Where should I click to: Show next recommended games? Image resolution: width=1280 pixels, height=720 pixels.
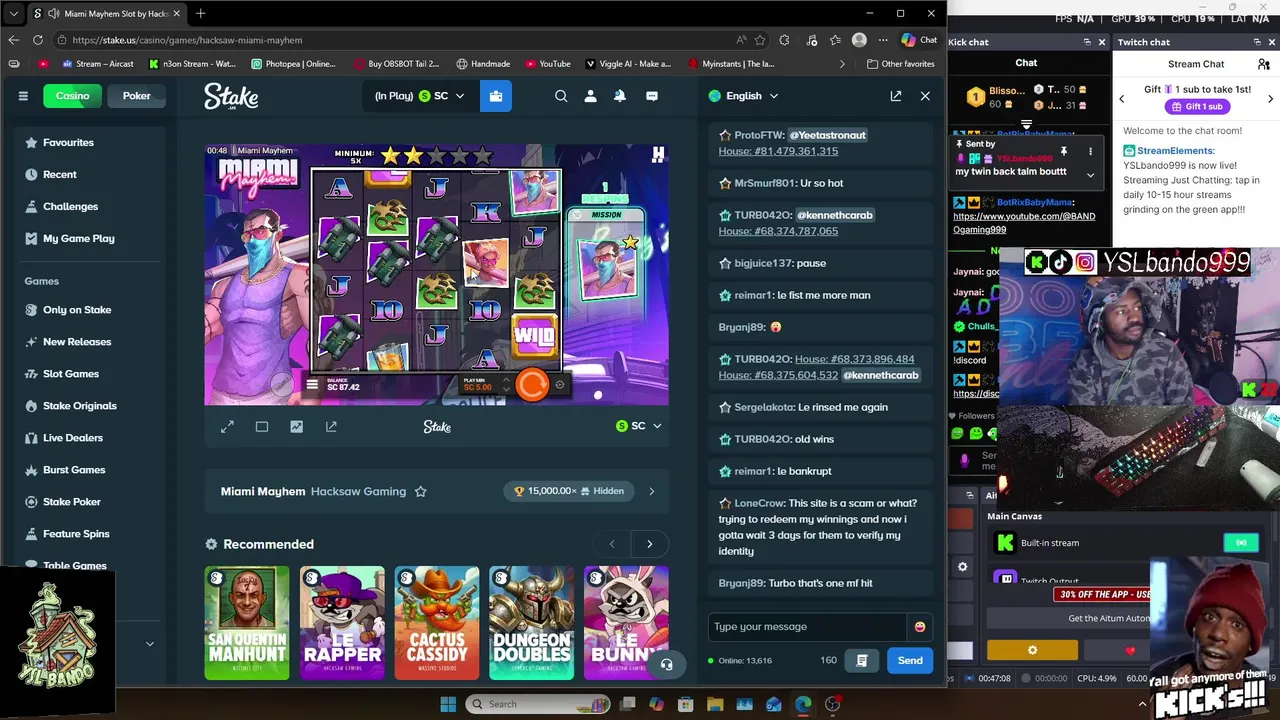(650, 544)
